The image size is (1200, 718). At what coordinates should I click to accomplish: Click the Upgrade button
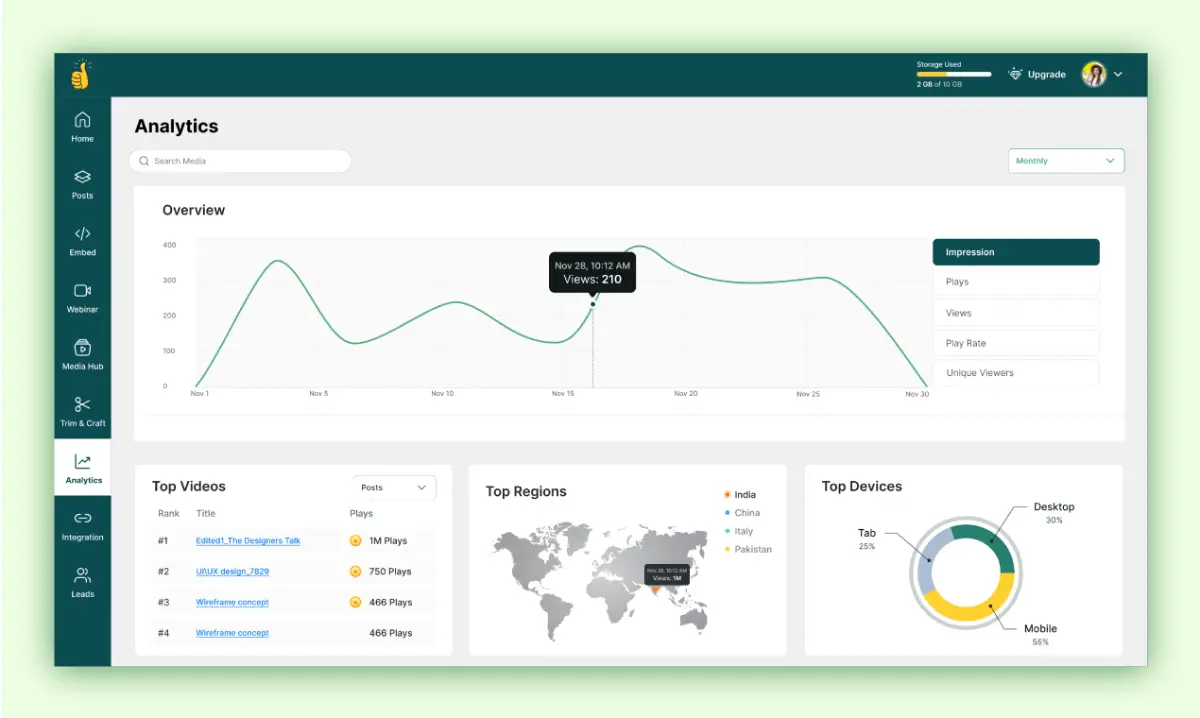1037,74
